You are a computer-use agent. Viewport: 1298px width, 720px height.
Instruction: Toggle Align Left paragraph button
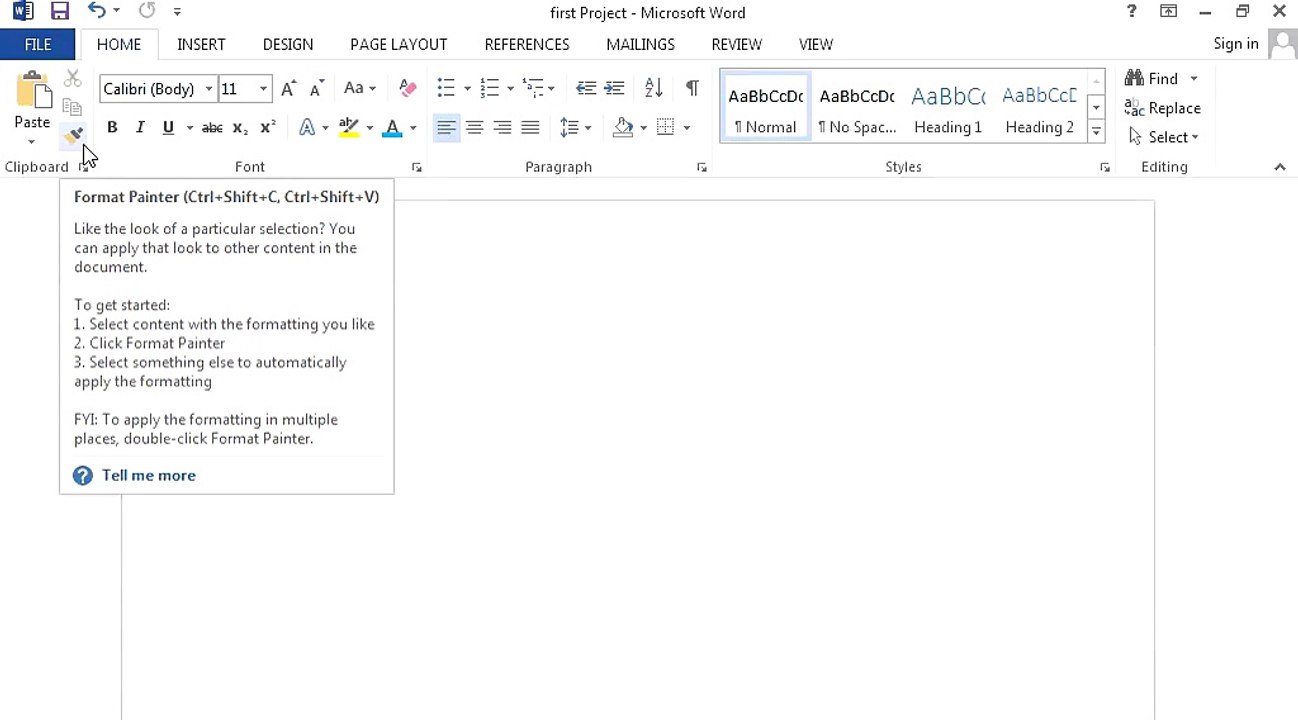pos(446,127)
